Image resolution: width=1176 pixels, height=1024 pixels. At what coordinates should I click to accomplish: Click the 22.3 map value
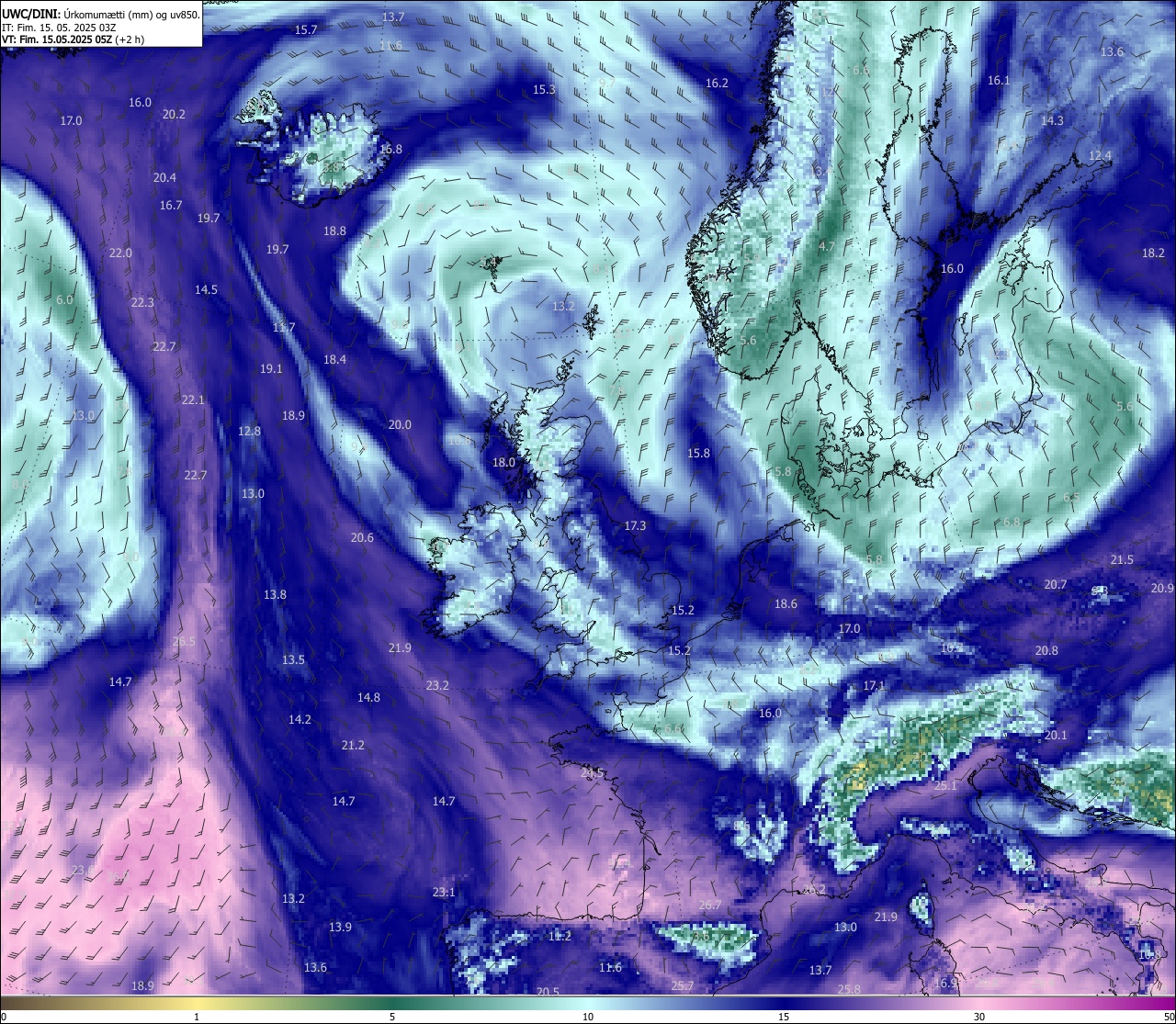[x=142, y=303]
